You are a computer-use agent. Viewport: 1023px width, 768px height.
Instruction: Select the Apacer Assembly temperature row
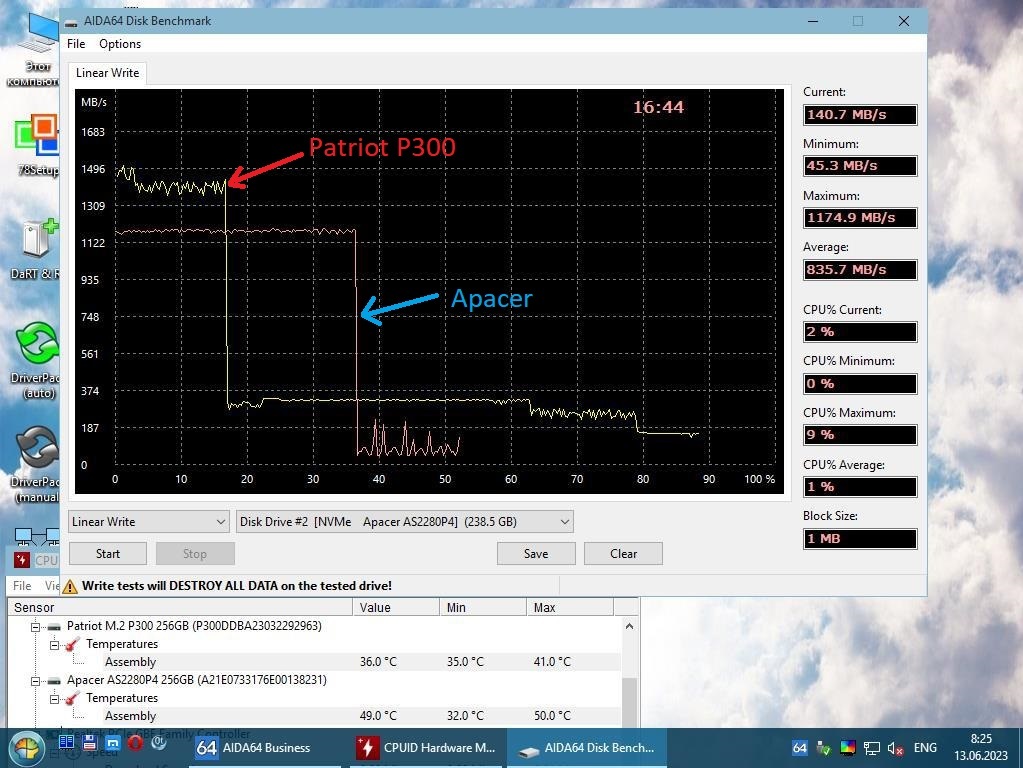point(314,716)
